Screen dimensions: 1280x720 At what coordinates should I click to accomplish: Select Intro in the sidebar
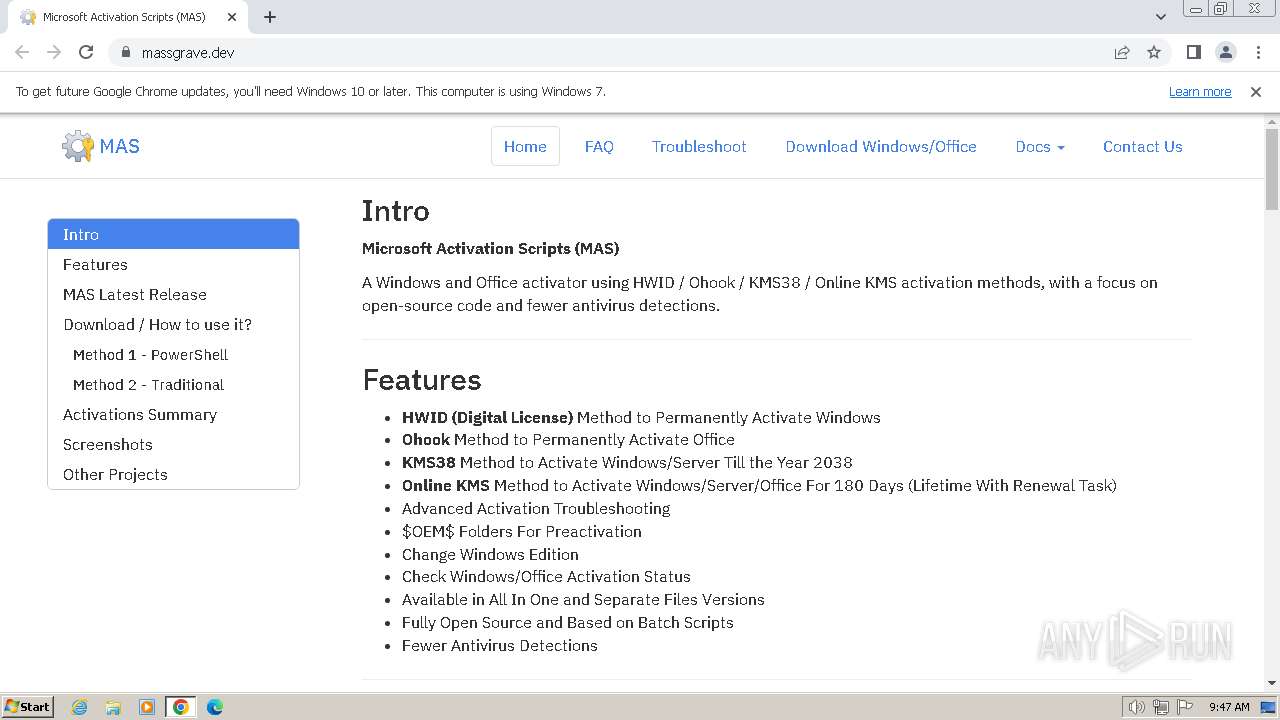point(173,234)
